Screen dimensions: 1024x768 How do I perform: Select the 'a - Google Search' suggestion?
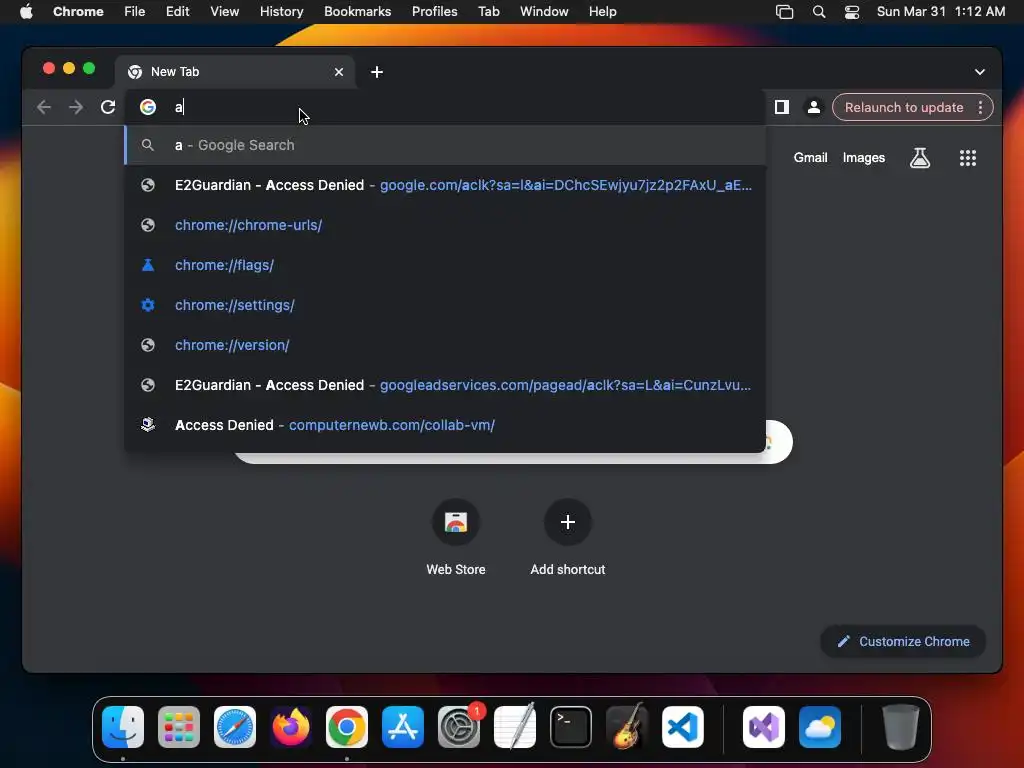coord(445,145)
